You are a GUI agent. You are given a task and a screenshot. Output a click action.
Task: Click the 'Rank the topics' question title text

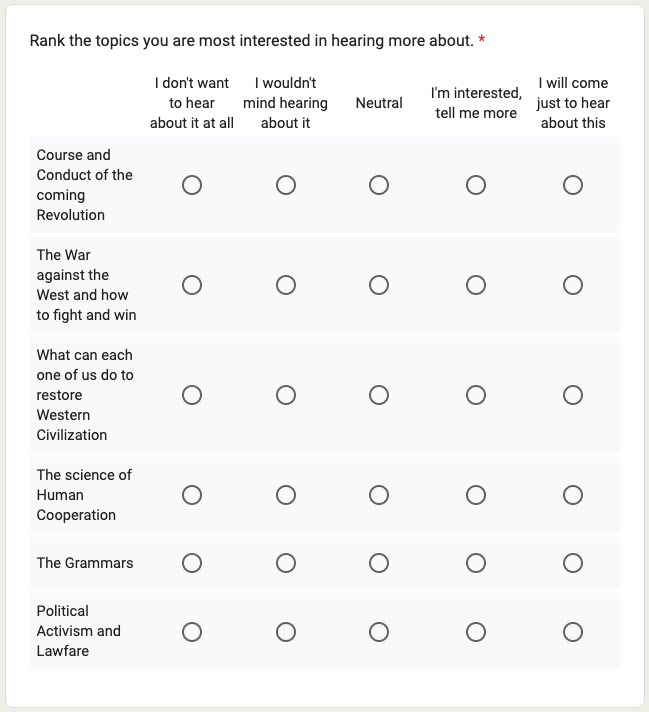pyautogui.click(x=251, y=41)
